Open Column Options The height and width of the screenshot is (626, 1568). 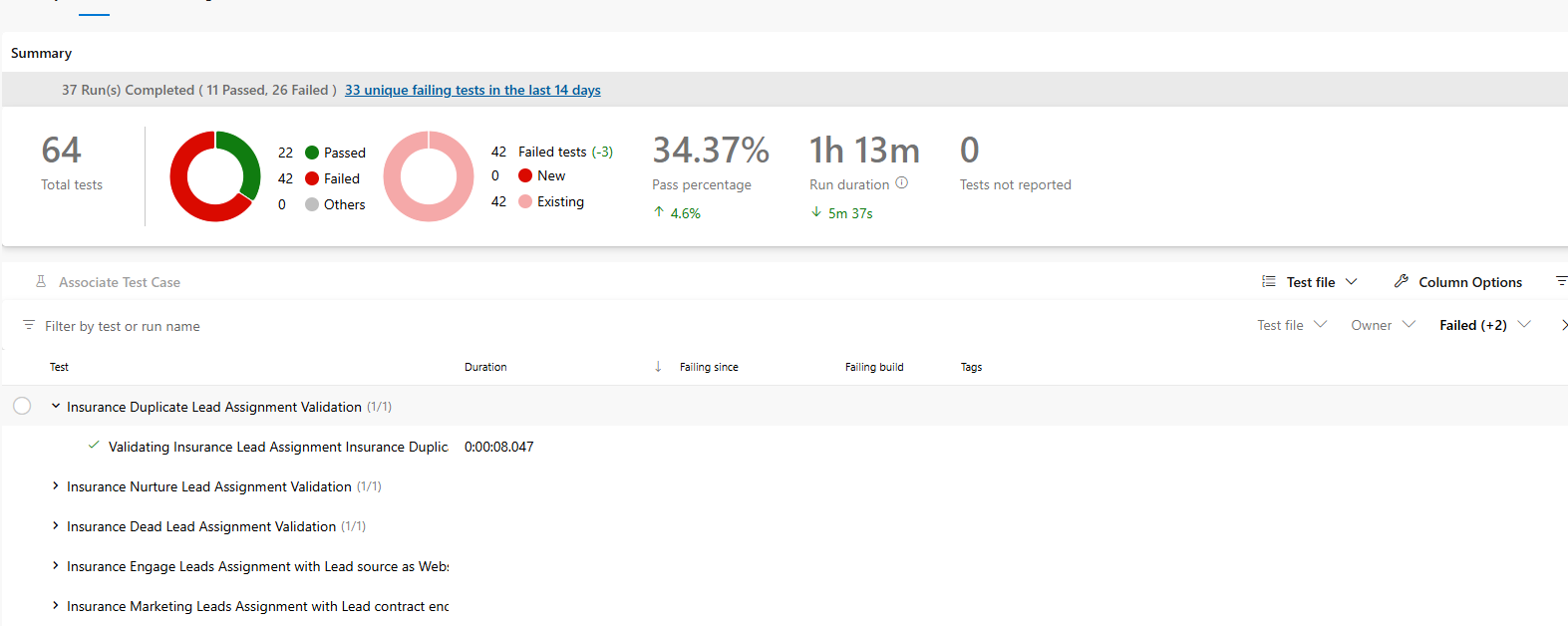(1458, 282)
